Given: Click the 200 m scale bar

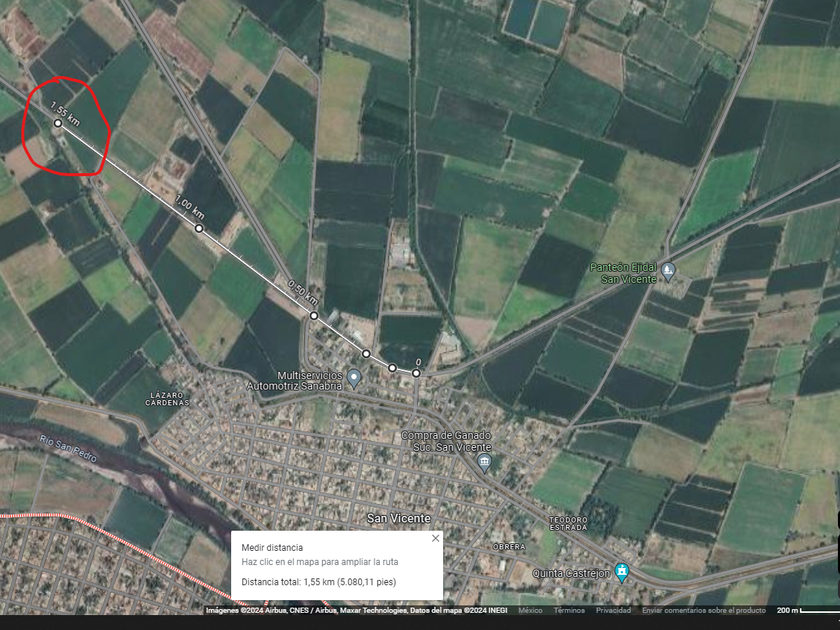Looking at the screenshot, I should 808,610.
